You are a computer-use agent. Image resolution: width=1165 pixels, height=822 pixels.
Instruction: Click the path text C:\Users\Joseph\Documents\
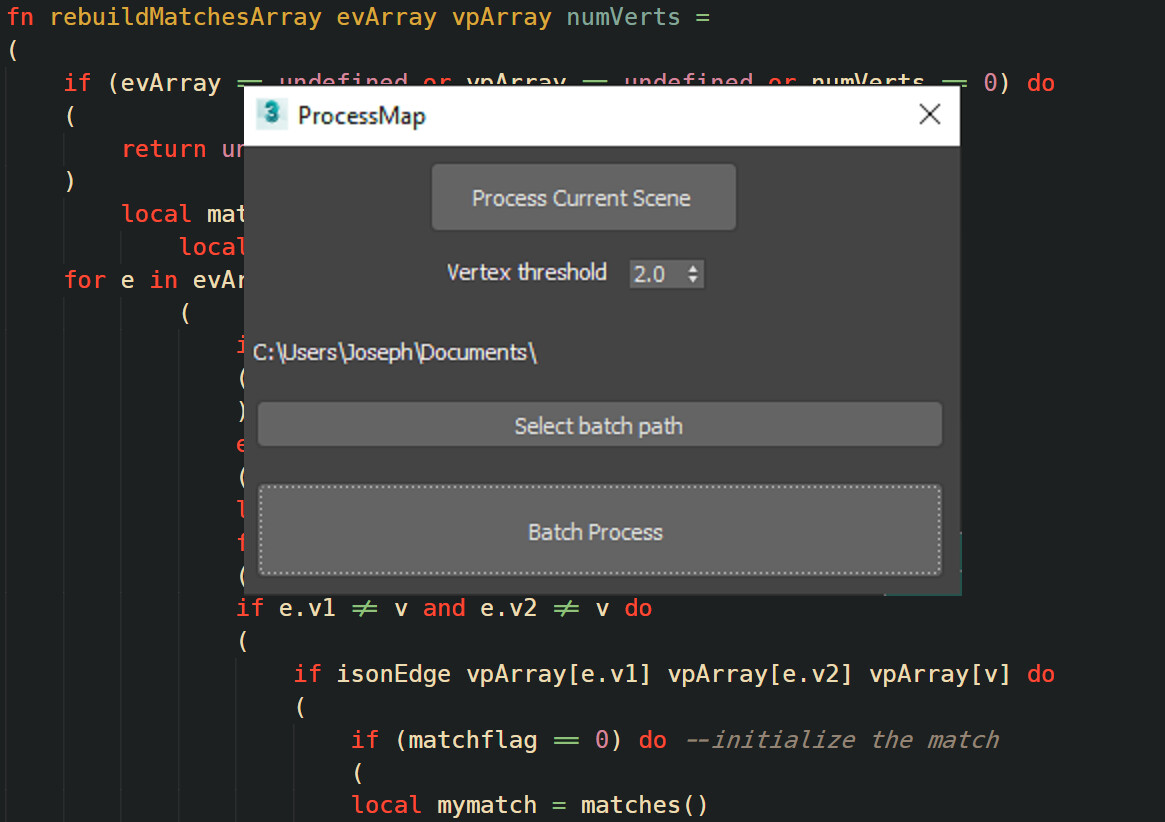(x=395, y=353)
